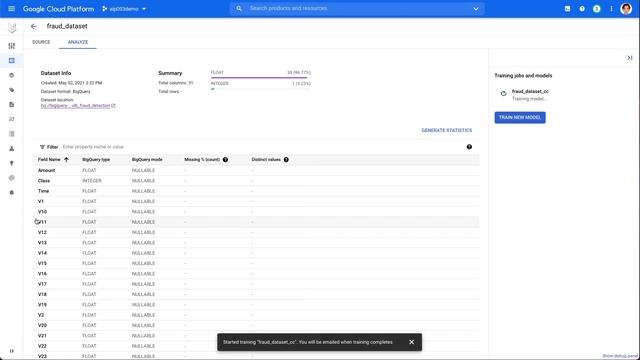Open Models lightbulb icon in sidebar
640x360 pixels.
pyautogui.click(x=12, y=163)
